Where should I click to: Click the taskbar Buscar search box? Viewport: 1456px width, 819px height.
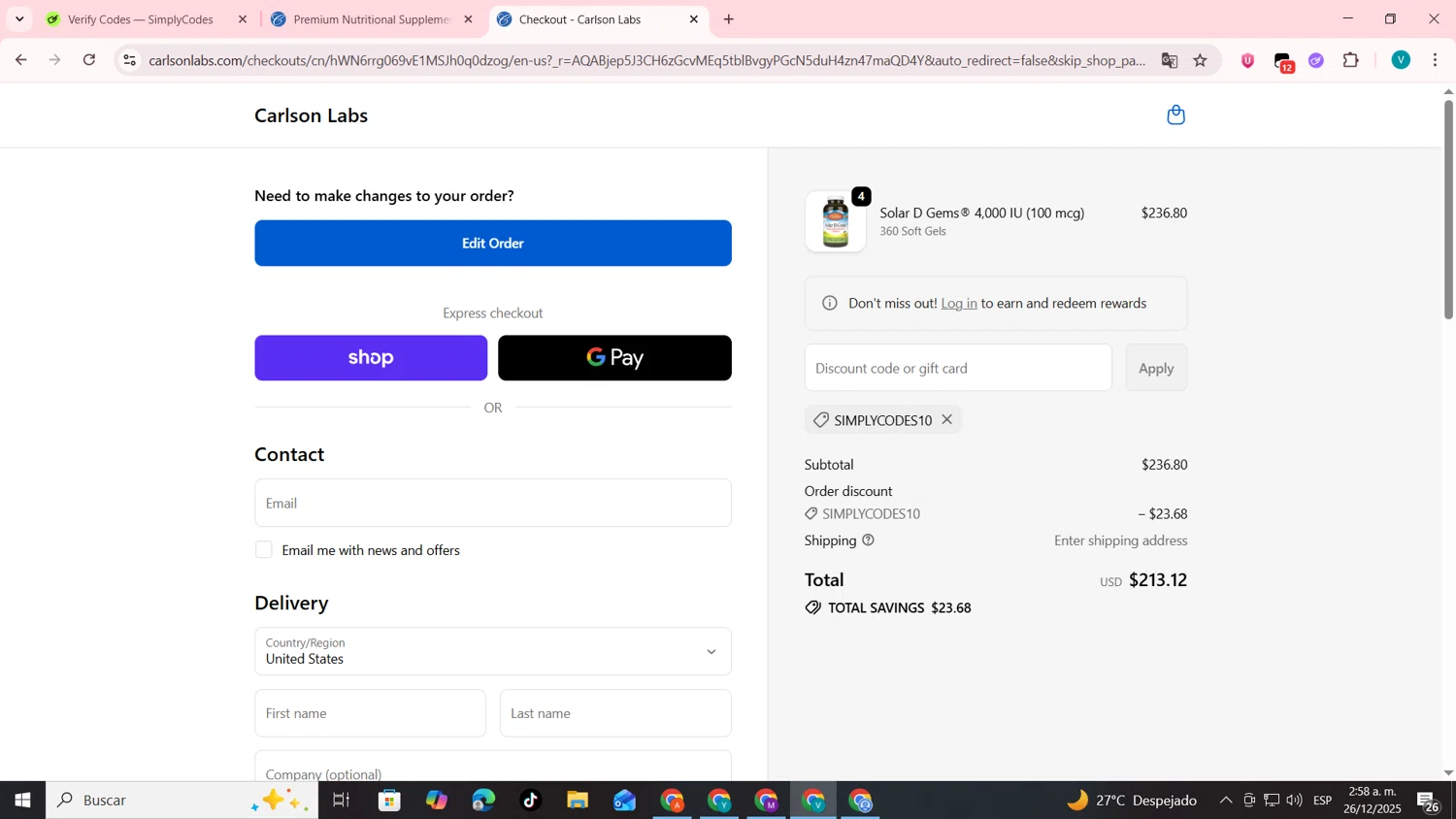tap(182, 801)
